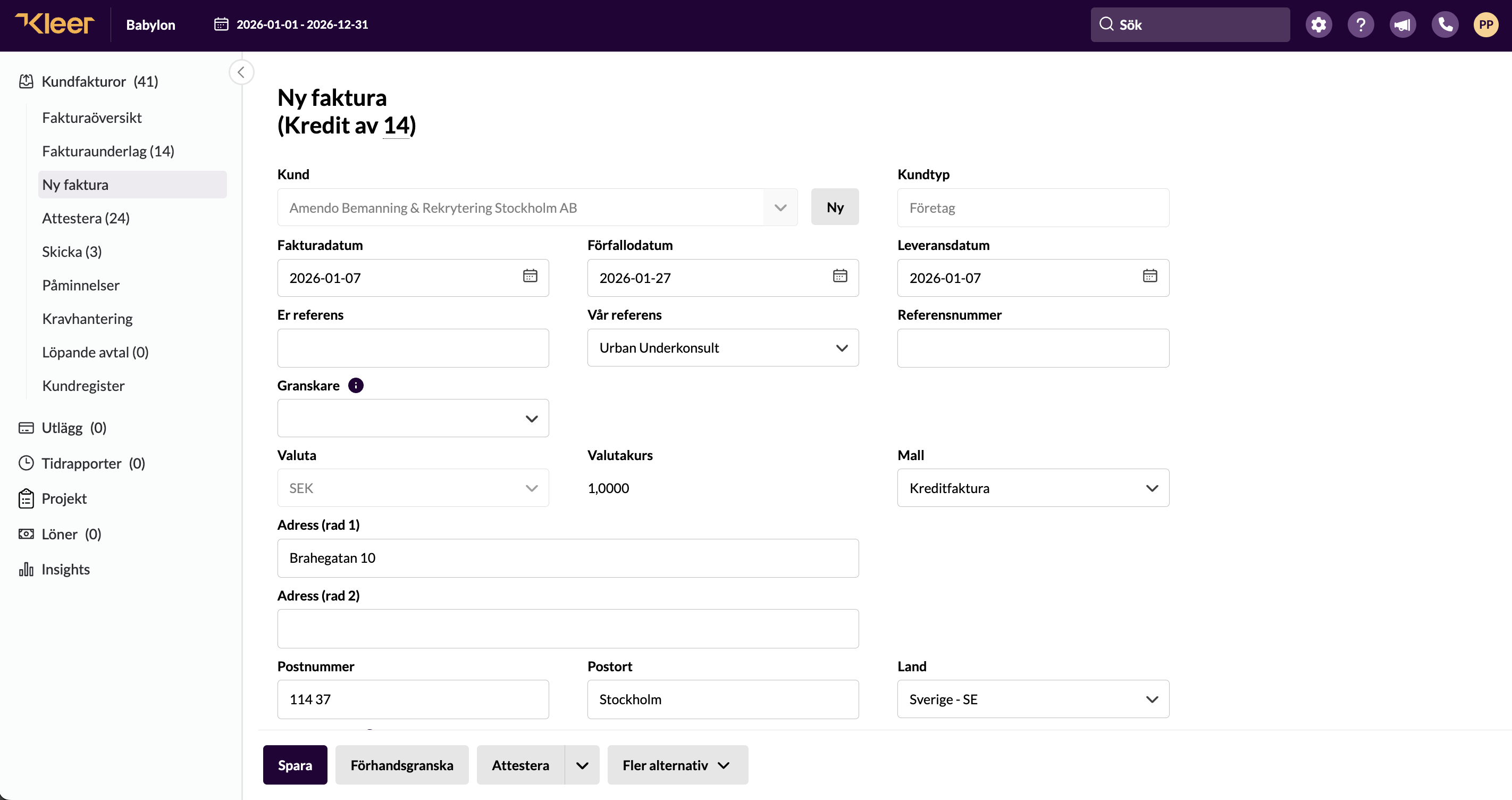This screenshot has width=1512, height=800.
Task: Open the settings gear icon
Action: pyautogui.click(x=1318, y=24)
